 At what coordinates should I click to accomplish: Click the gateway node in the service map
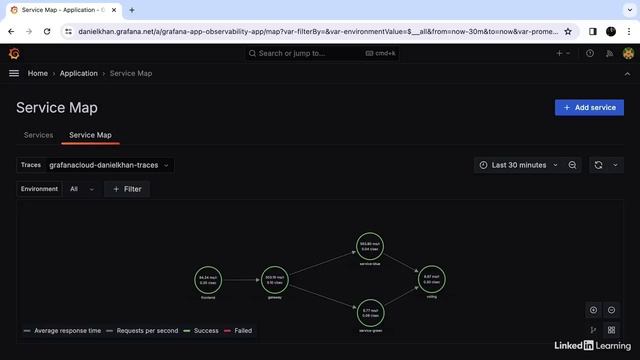click(x=275, y=280)
